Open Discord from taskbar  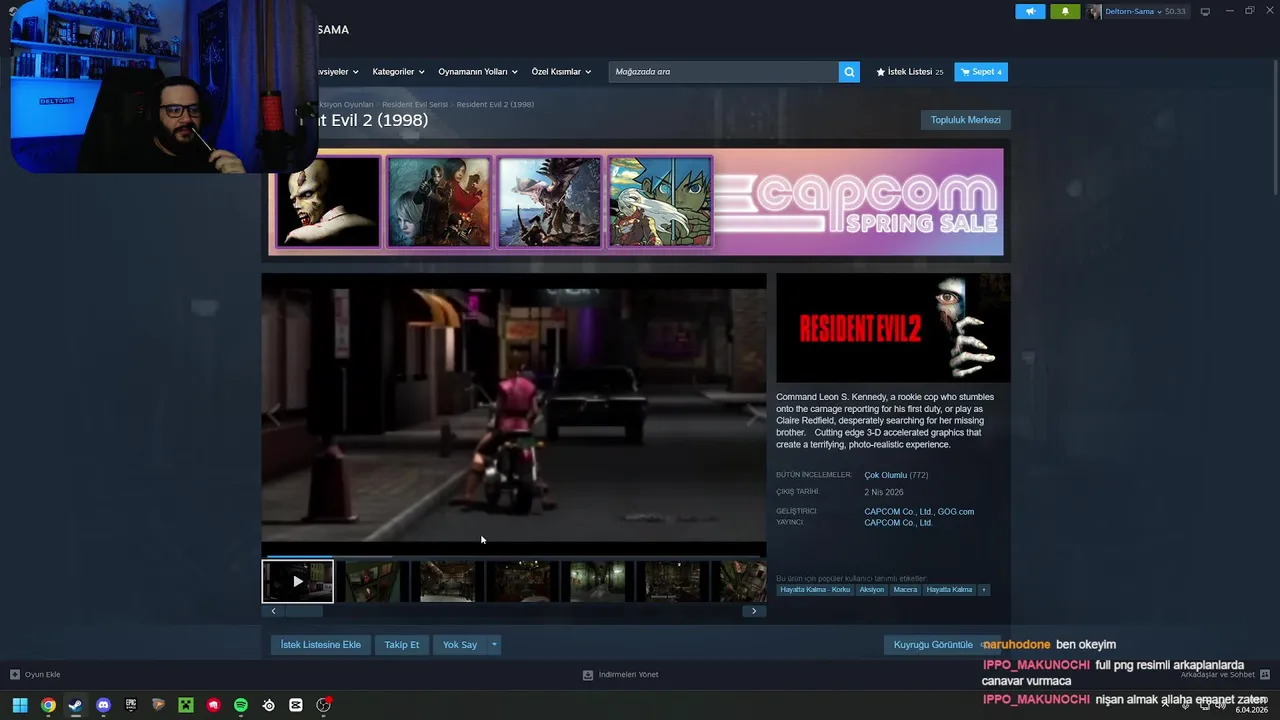point(103,705)
